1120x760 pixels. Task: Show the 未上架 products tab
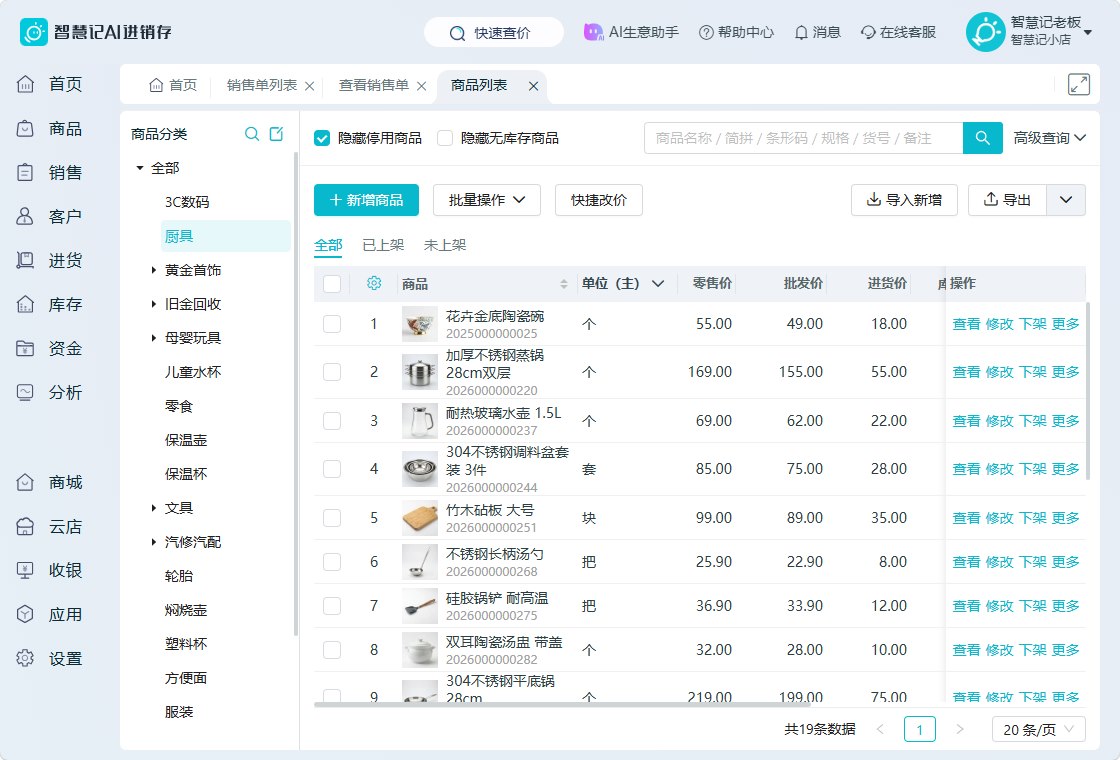(x=445, y=245)
